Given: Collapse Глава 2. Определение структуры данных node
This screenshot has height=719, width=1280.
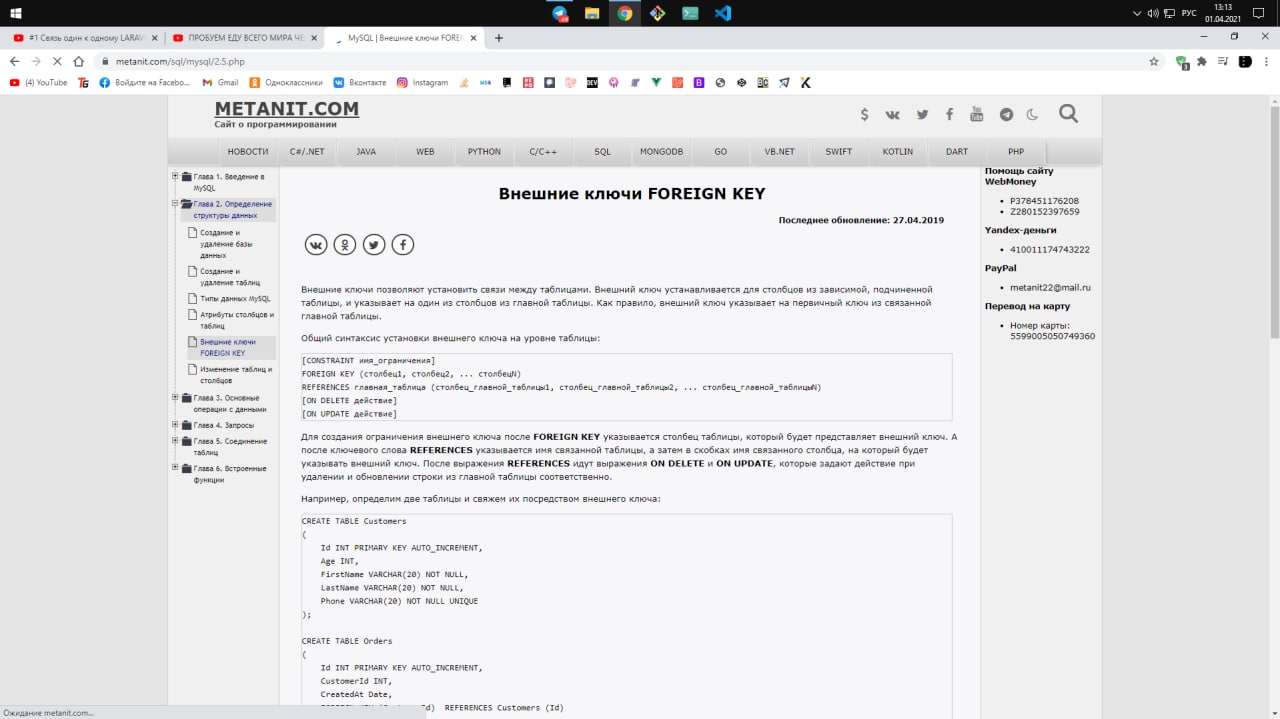Looking at the screenshot, I should (175, 204).
